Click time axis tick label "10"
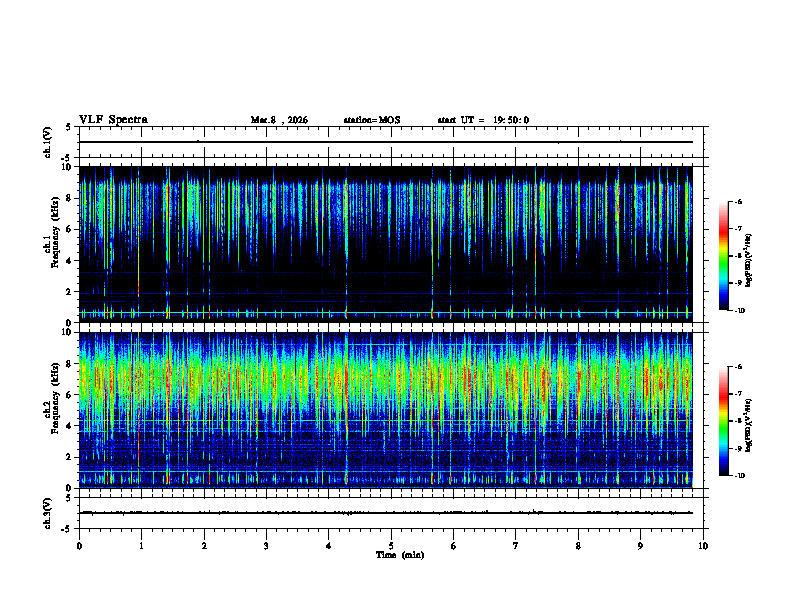The image size is (792, 612). click(703, 546)
